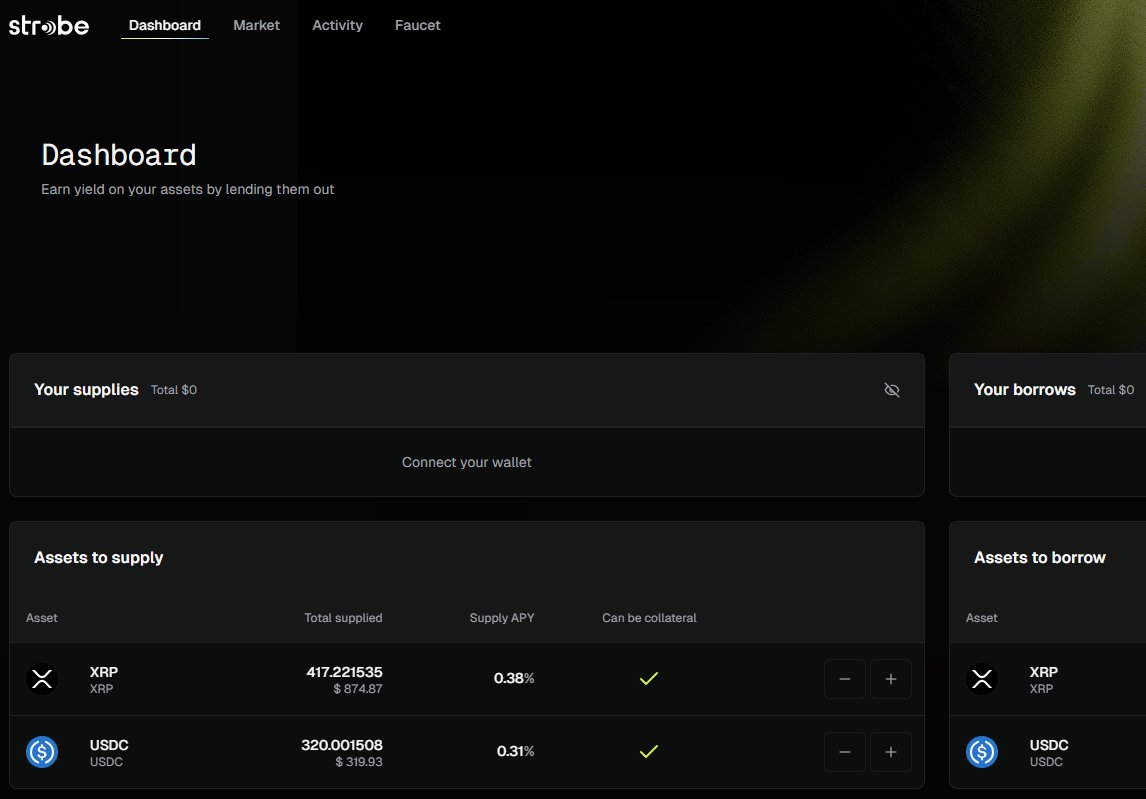Click the Assets to supply heading
1146x799 pixels.
tap(99, 558)
